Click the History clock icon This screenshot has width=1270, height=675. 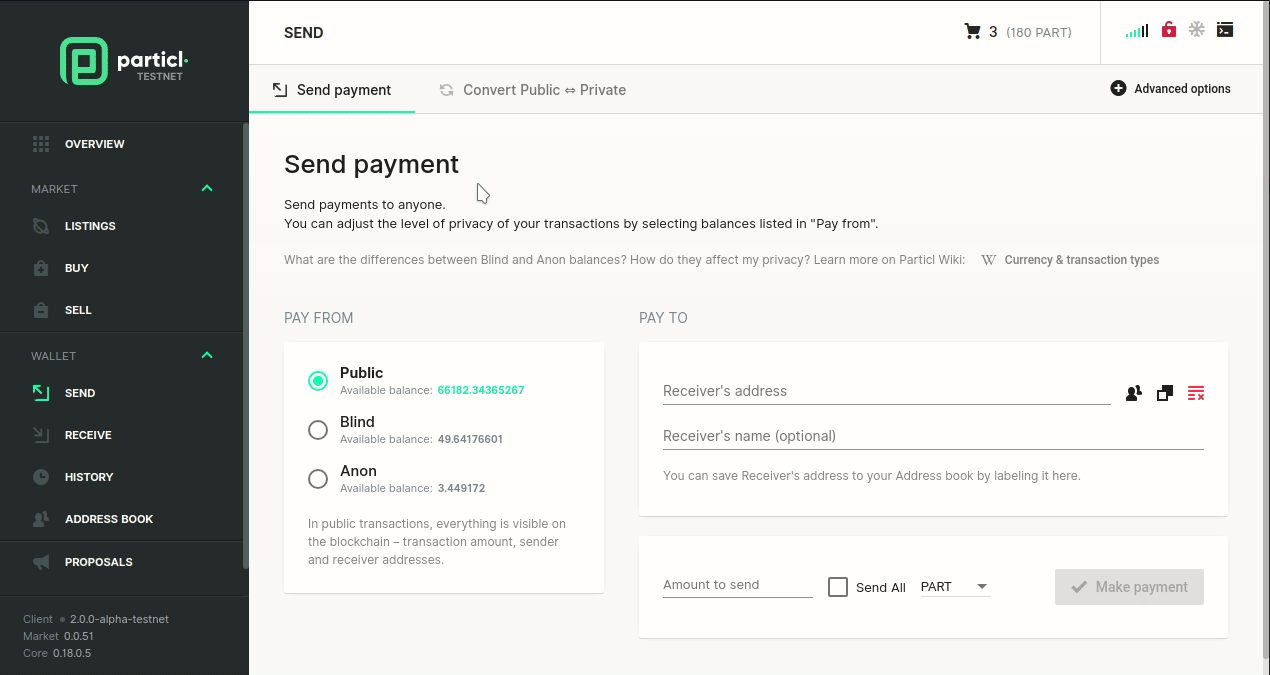[x=41, y=477]
